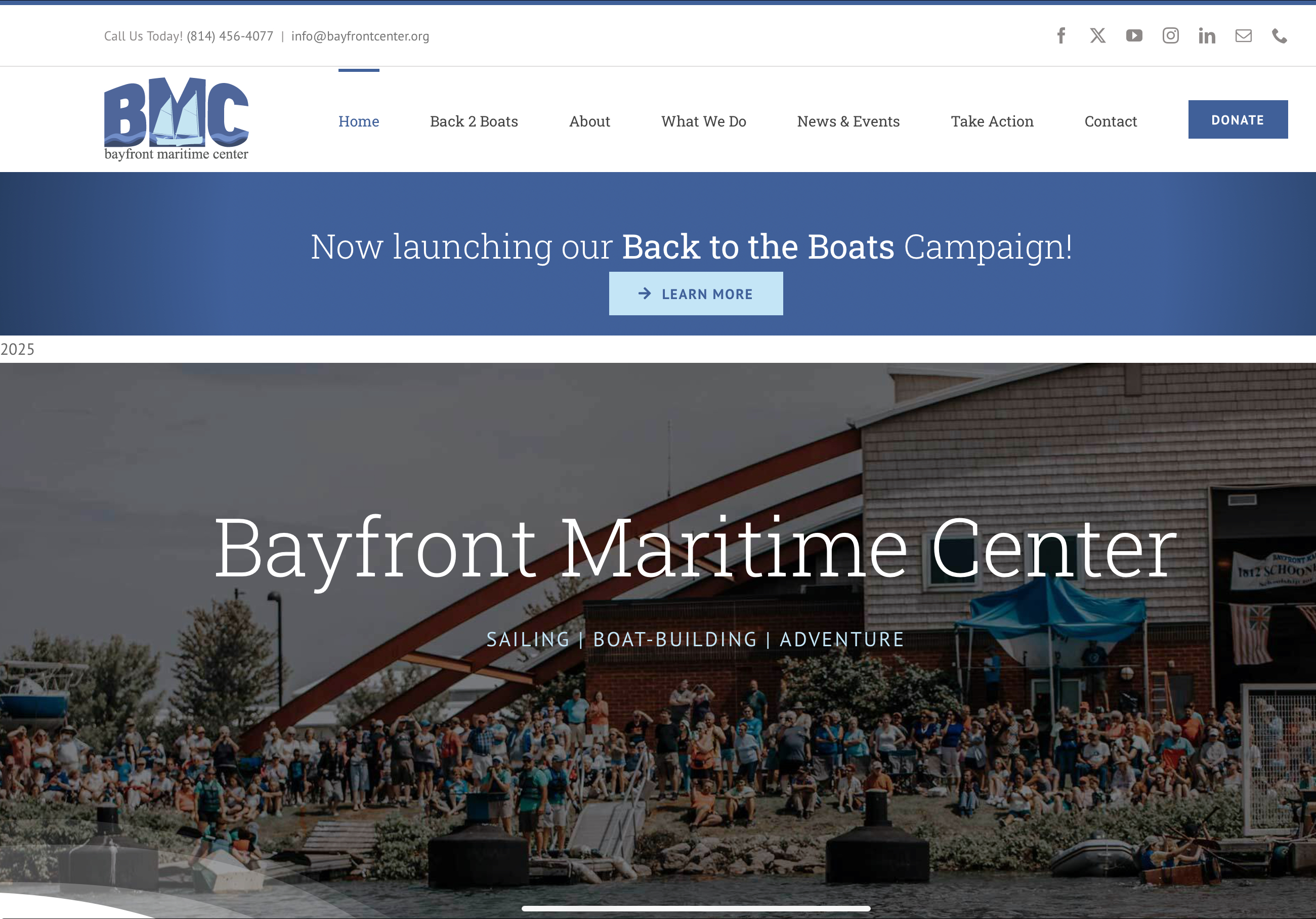Click the horizontal scrollbar at bottom

[x=696, y=909]
